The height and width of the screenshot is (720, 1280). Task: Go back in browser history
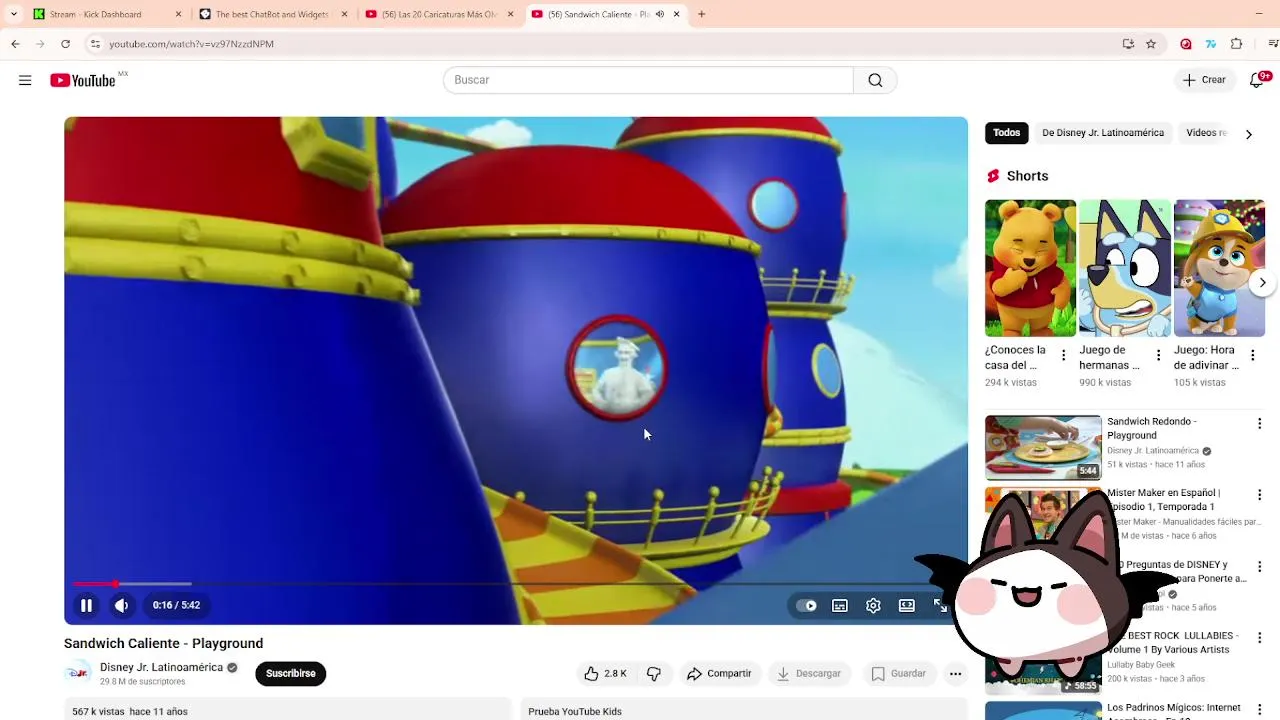(15, 44)
